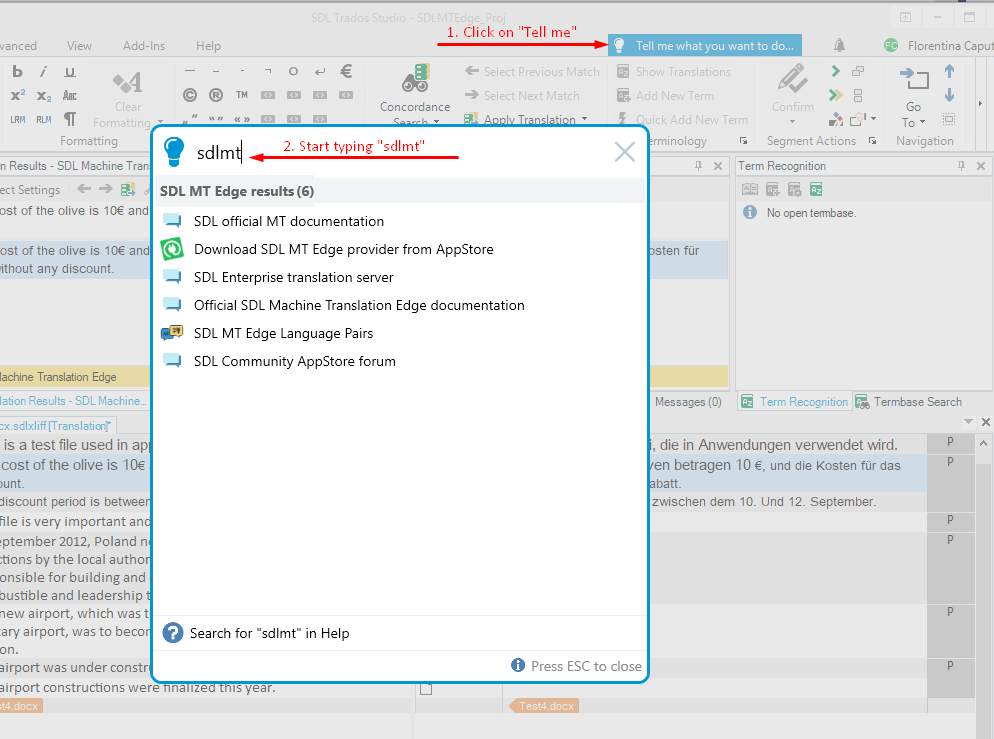The width and height of the screenshot is (994, 739).
Task: Expand Apply Translation dropdown
Action: pyautogui.click(x=584, y=119)
